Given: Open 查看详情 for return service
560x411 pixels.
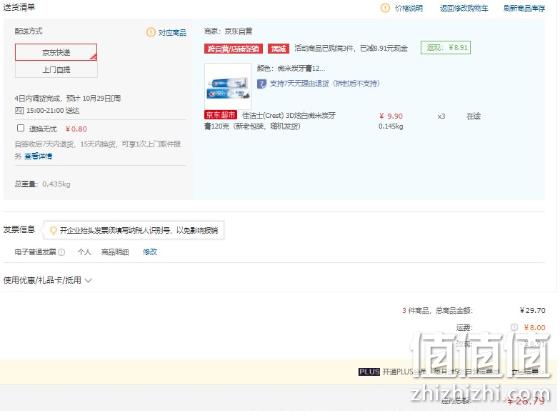Looking at the screenshot, I should click(x=38, y=156).
